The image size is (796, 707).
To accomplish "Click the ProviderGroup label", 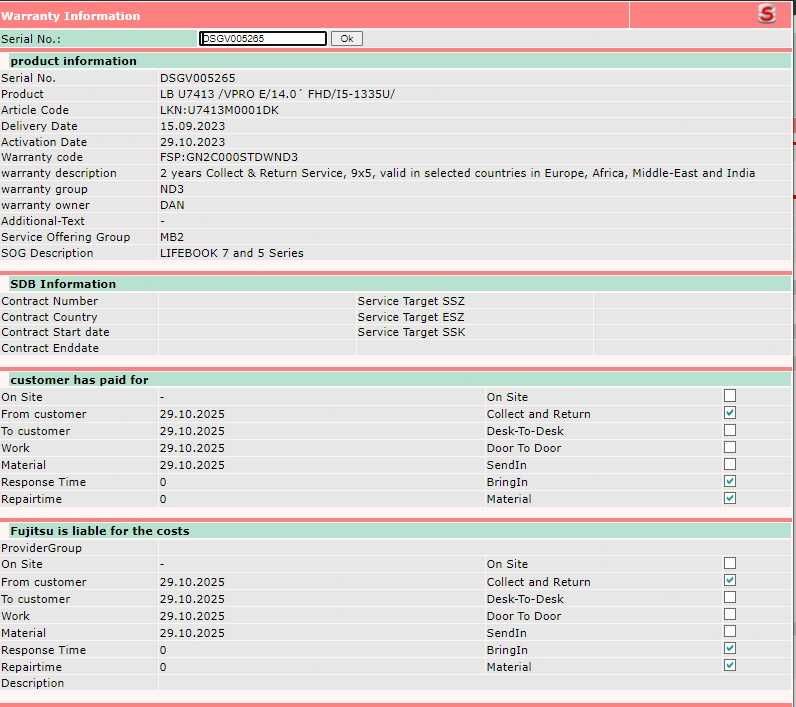I will [41, 548].
